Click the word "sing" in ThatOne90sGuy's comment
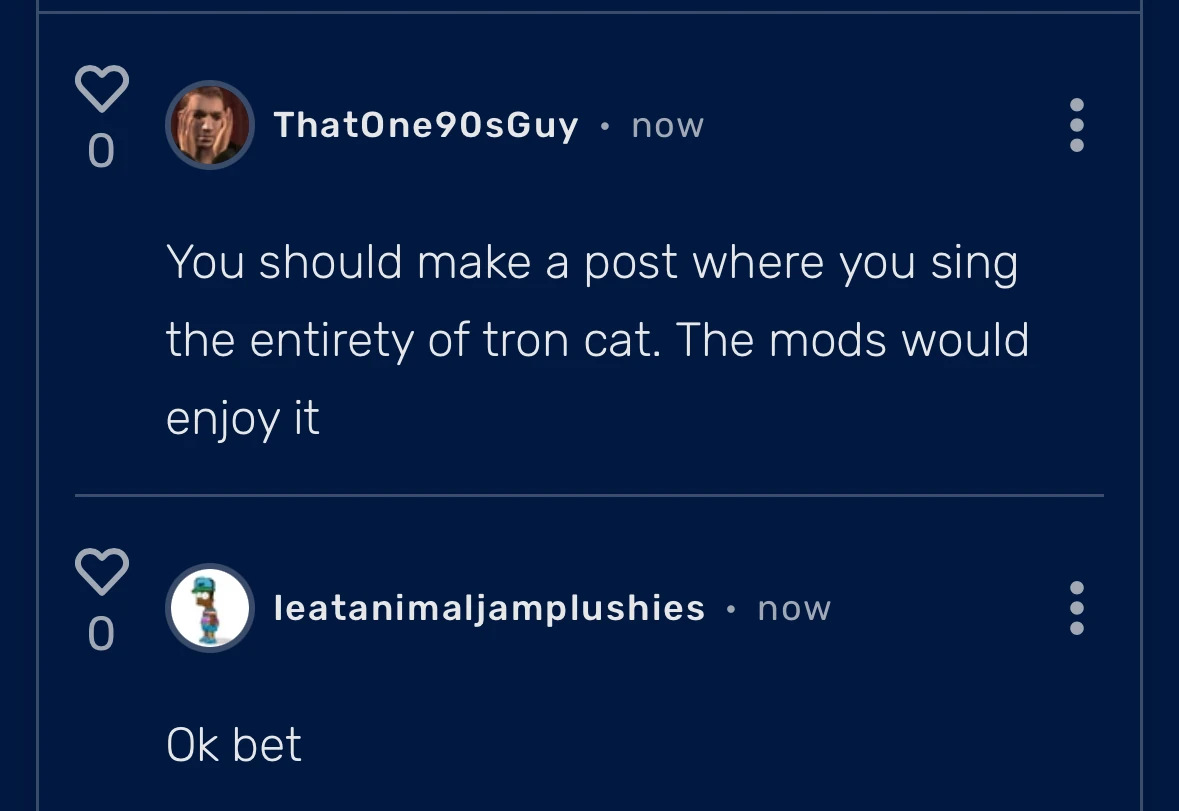The width and height of the screenshot is (1179, 811). point(974,265)
